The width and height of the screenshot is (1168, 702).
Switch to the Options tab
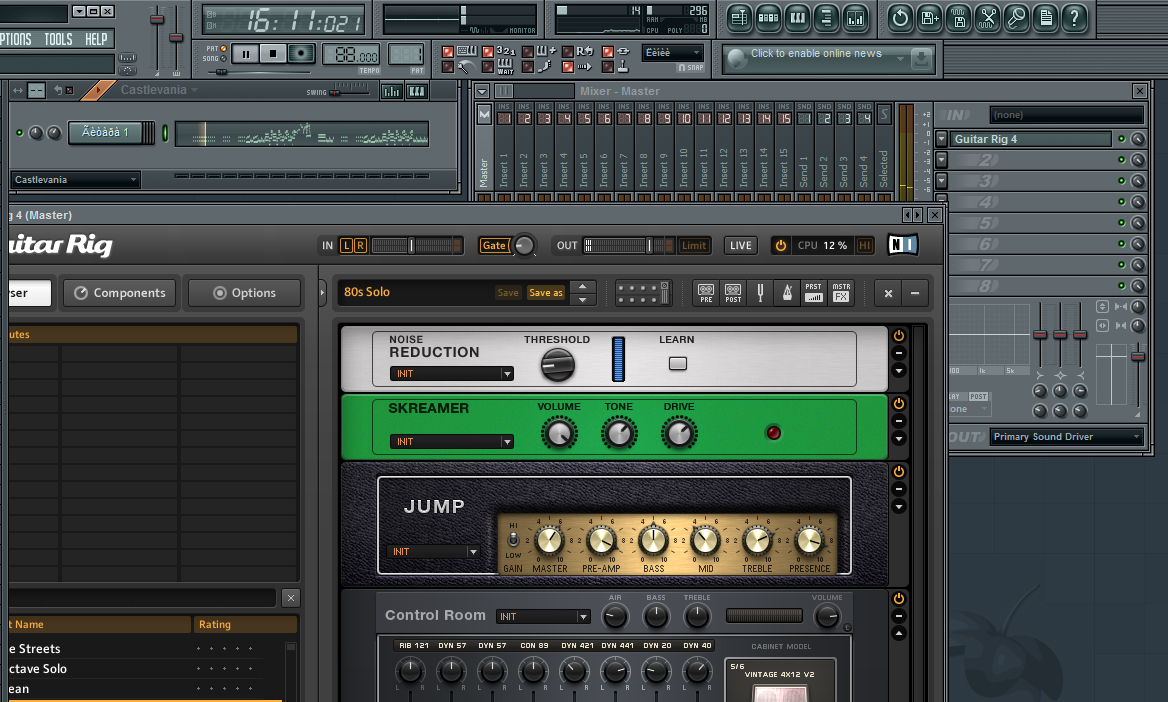(x=244, y=293)
